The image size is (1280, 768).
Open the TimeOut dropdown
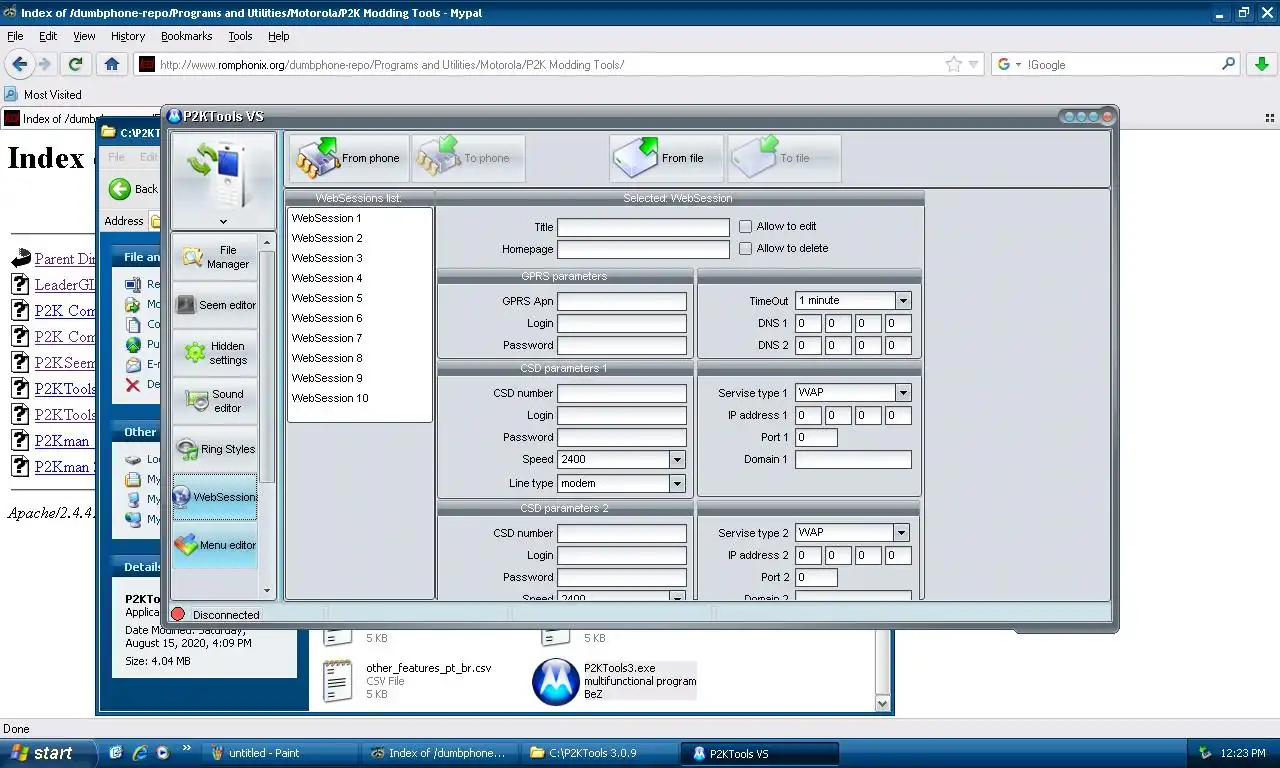tap(903, 301)
